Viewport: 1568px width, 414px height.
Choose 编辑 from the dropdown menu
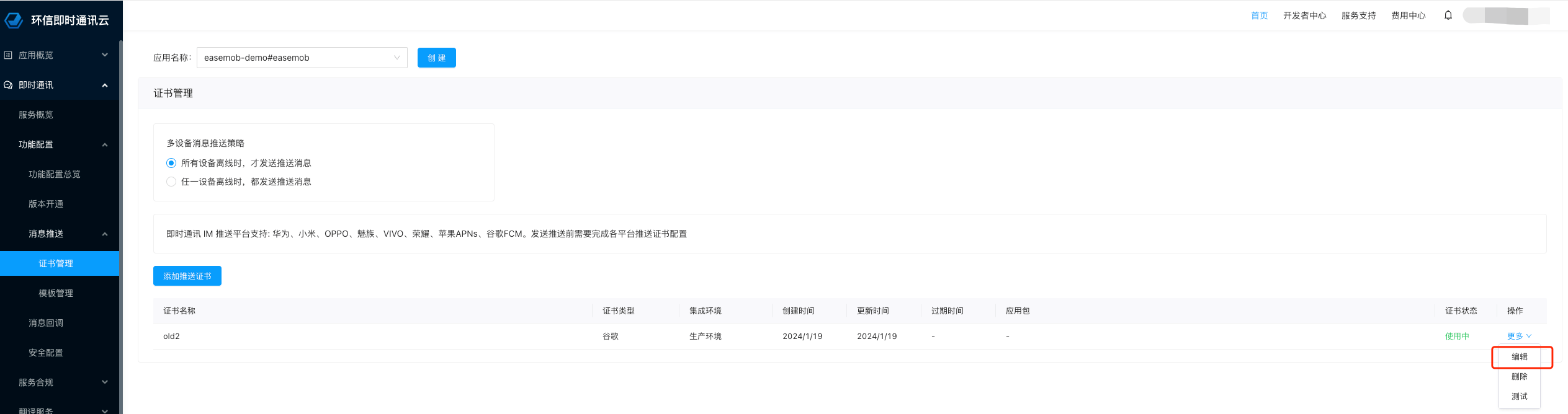coord(1519,356)
